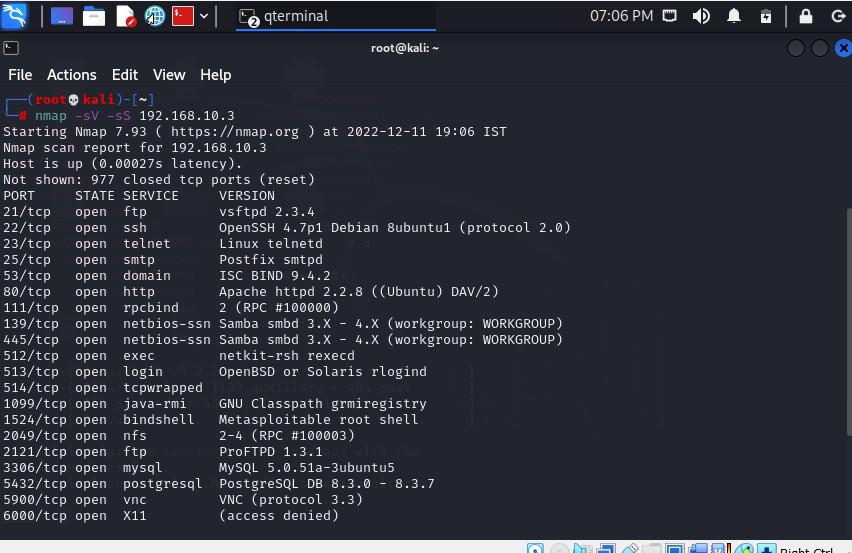Close the root@kali terminal window

843,48
